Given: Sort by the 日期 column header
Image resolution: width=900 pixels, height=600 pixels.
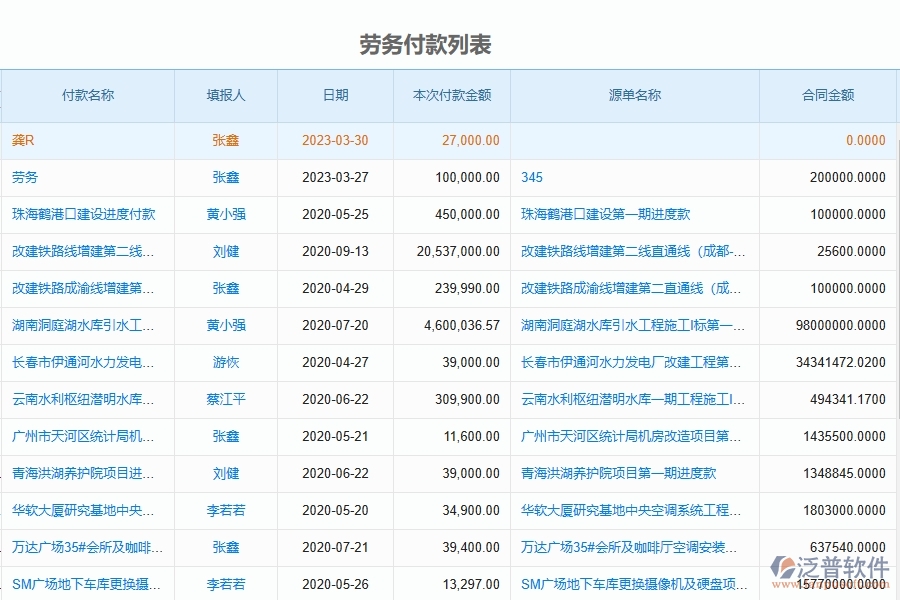Looking at the screenshot, I should [x=335, y=95].
